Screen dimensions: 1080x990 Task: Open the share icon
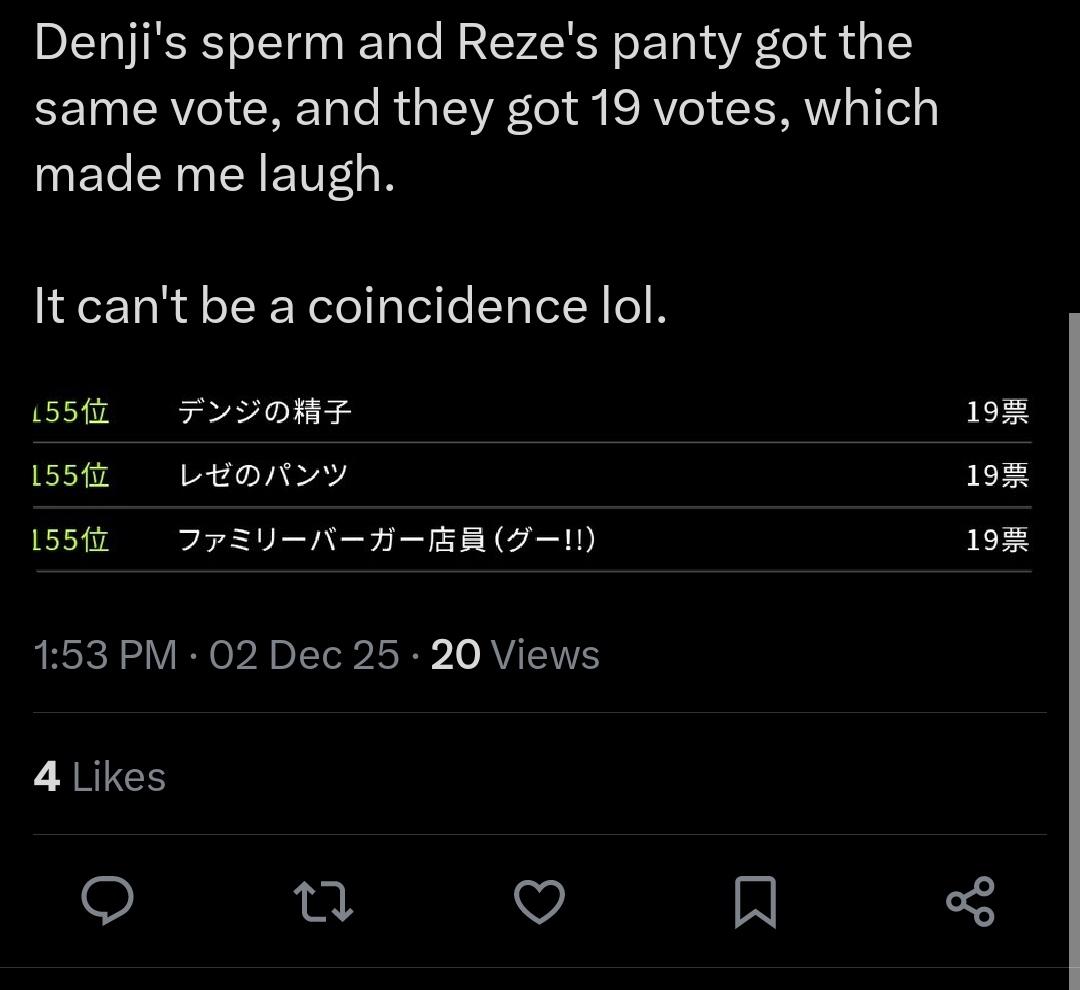(970, 900)
